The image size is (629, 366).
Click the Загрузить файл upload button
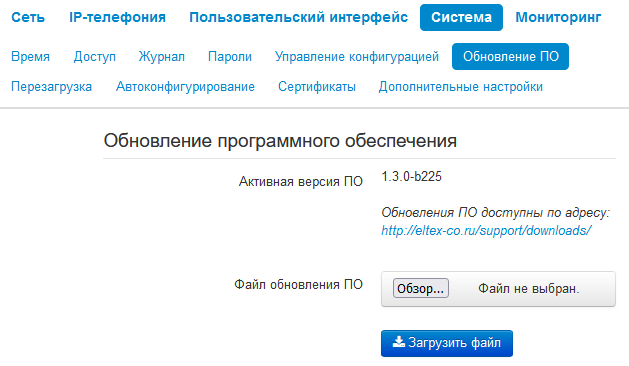tap(447, 343)
